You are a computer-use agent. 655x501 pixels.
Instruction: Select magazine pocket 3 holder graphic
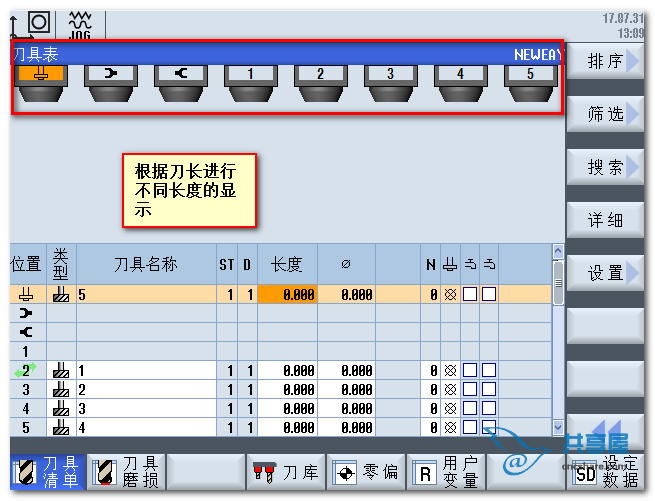[391, 83]
